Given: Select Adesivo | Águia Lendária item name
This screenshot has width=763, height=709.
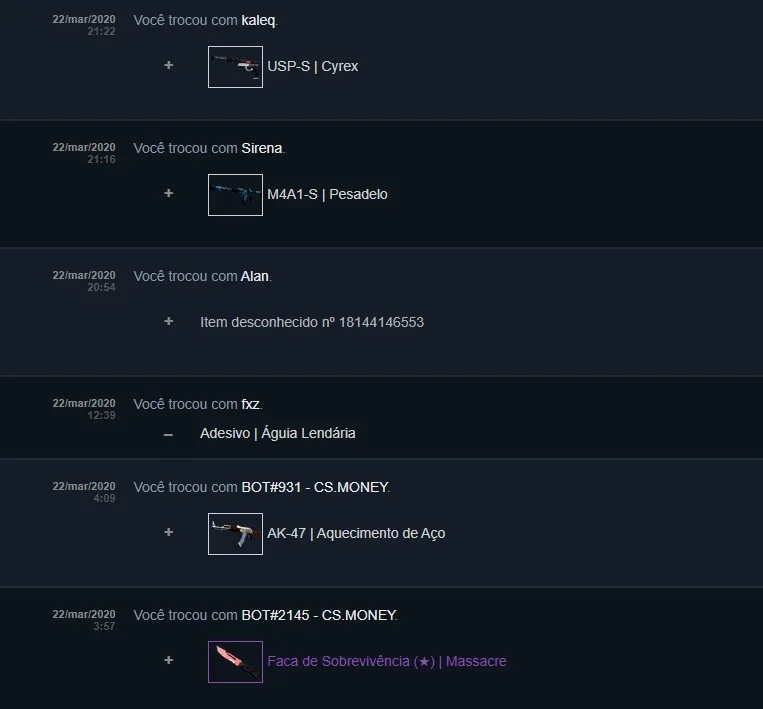Looking at the screenshot, I should coord(277,433).
